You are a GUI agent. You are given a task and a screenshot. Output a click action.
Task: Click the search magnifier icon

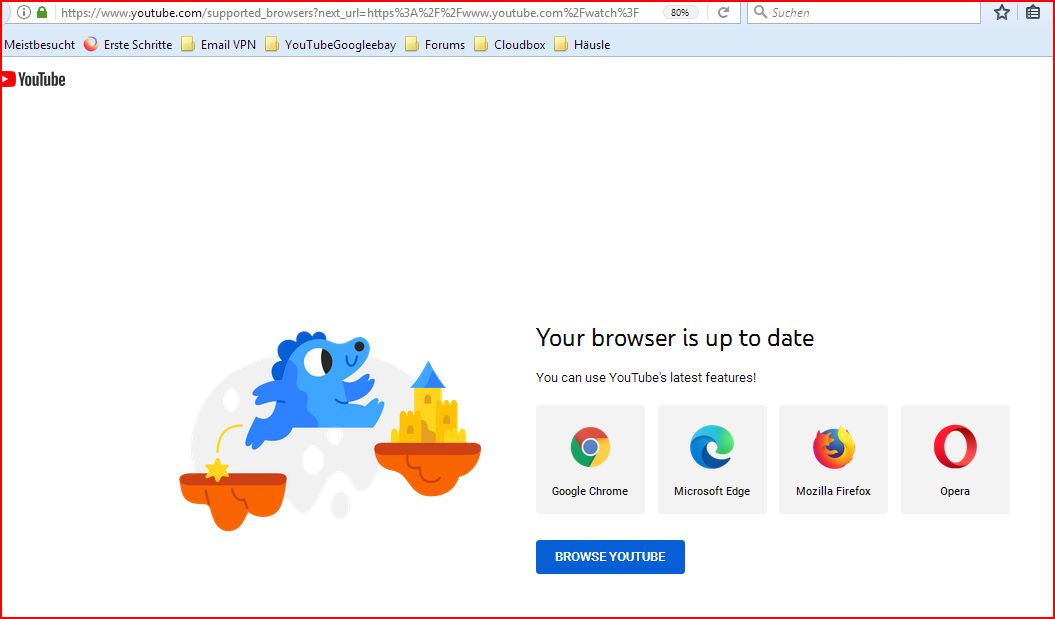tap(760, 12)
